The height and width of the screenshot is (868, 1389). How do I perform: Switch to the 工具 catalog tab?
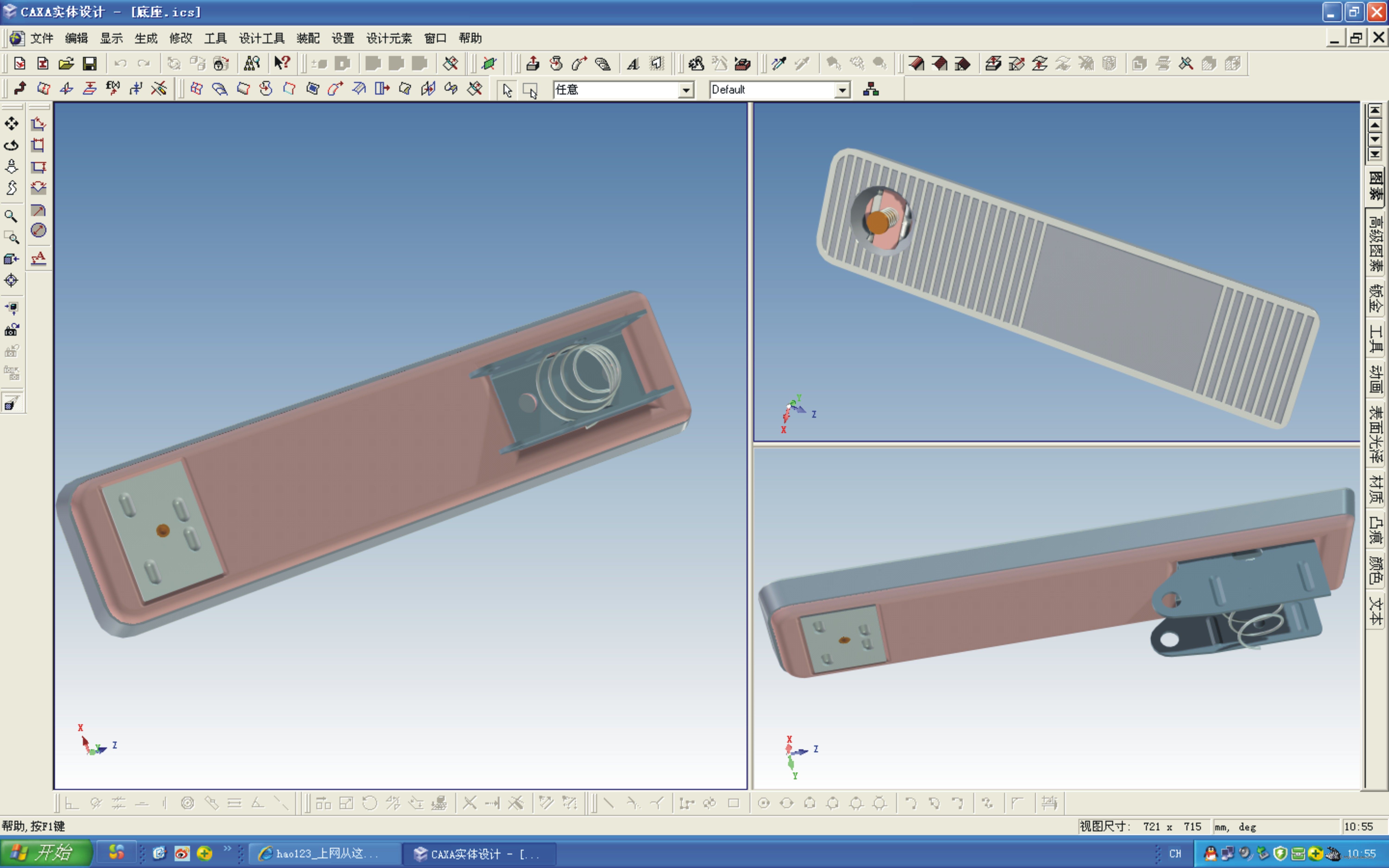[x=1375, y=339]
